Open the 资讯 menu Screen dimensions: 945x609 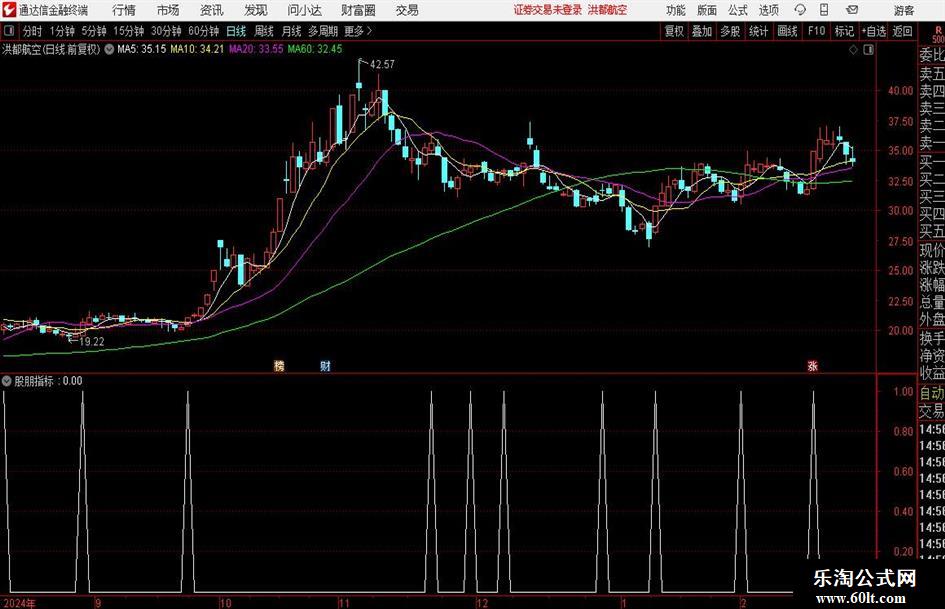tap(212, 10)
